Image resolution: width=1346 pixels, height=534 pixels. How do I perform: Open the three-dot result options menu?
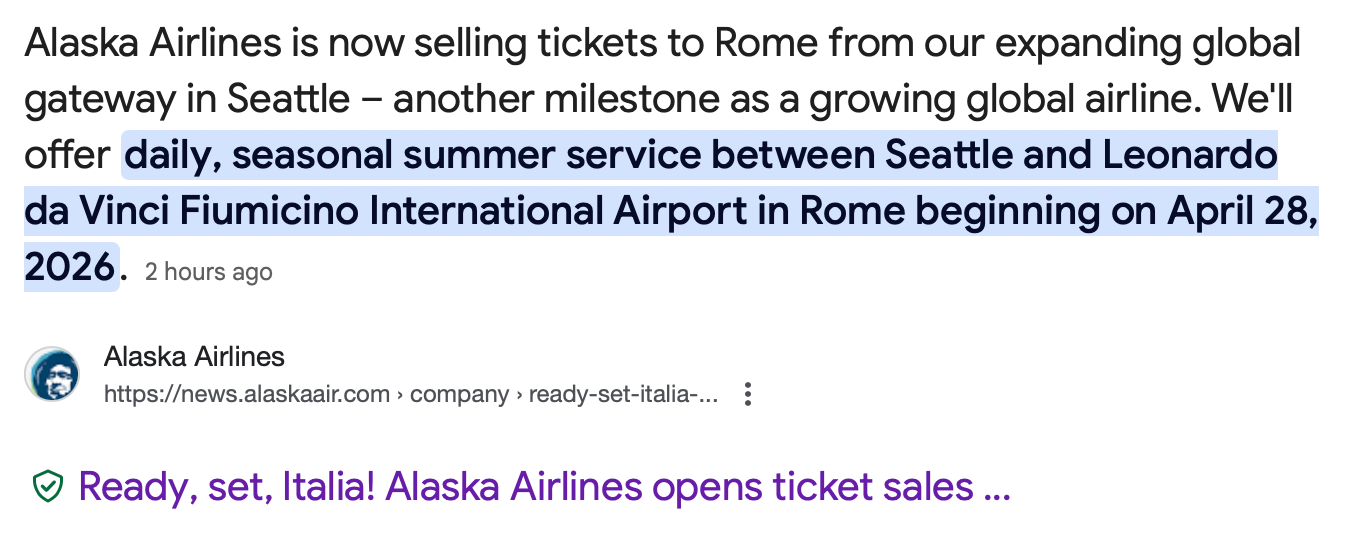pos(746,394)
